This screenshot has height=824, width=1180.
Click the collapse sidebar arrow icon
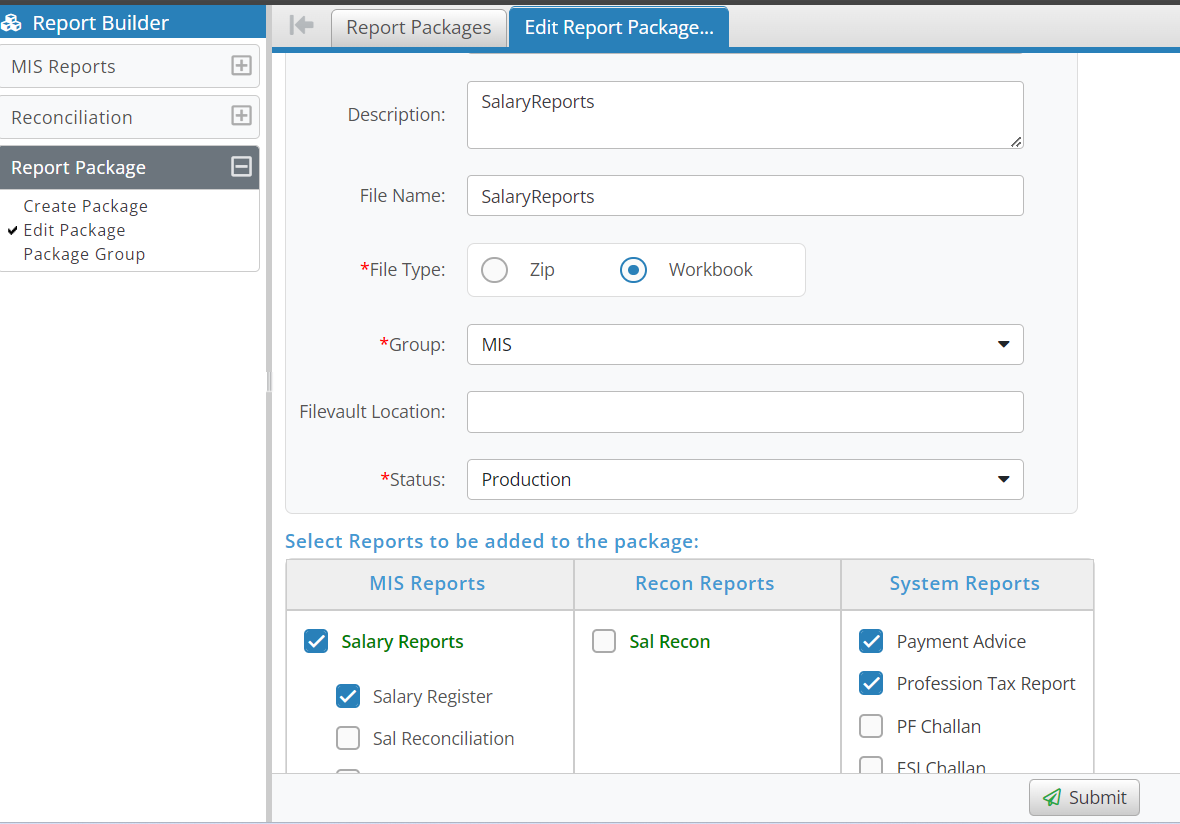[301, 26]
